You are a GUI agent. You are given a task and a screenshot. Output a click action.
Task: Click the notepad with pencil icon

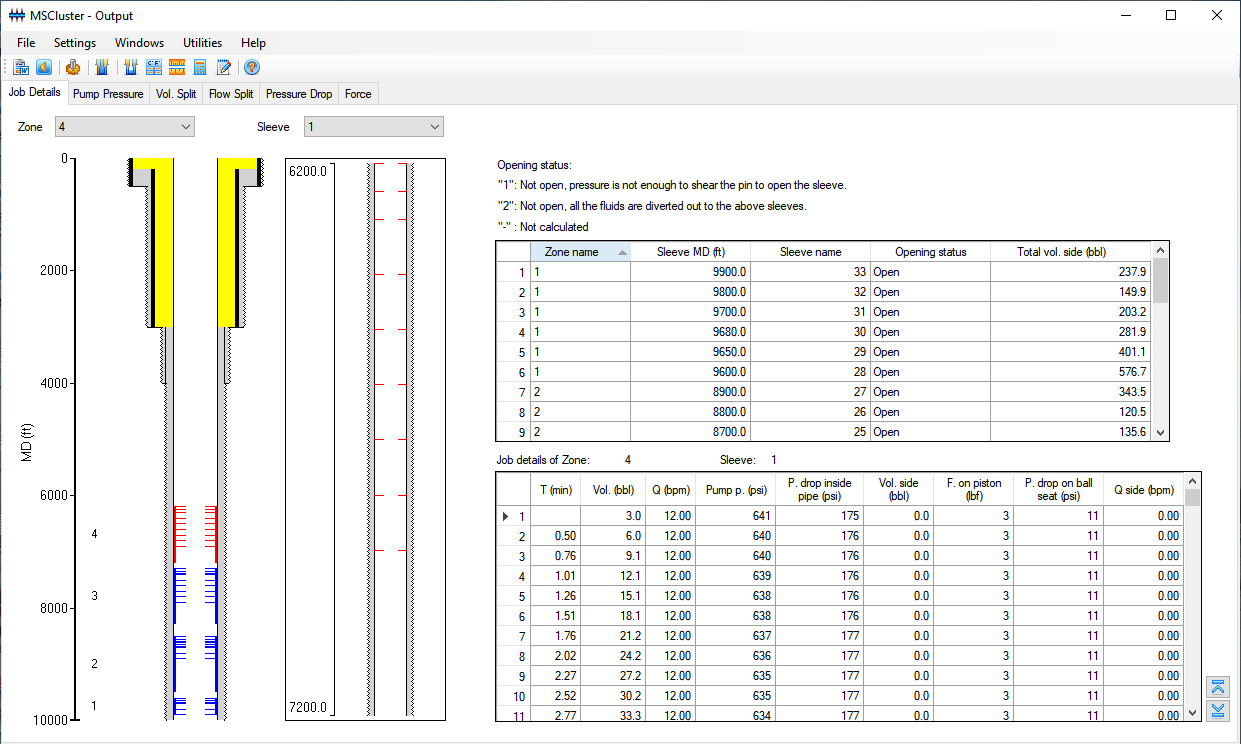coord(224,68)
